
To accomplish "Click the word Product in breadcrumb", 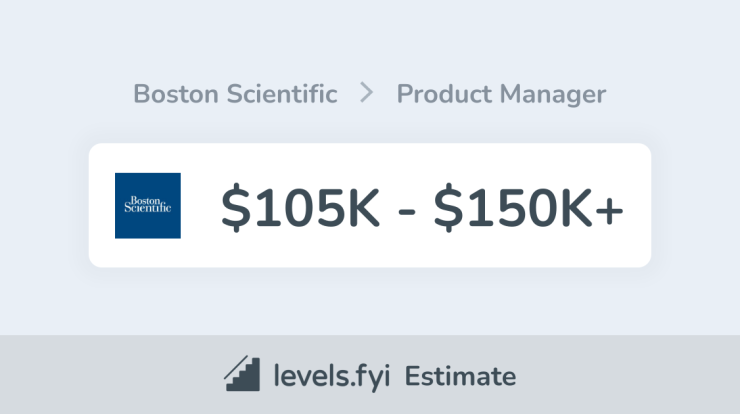I will click(444, 93).
